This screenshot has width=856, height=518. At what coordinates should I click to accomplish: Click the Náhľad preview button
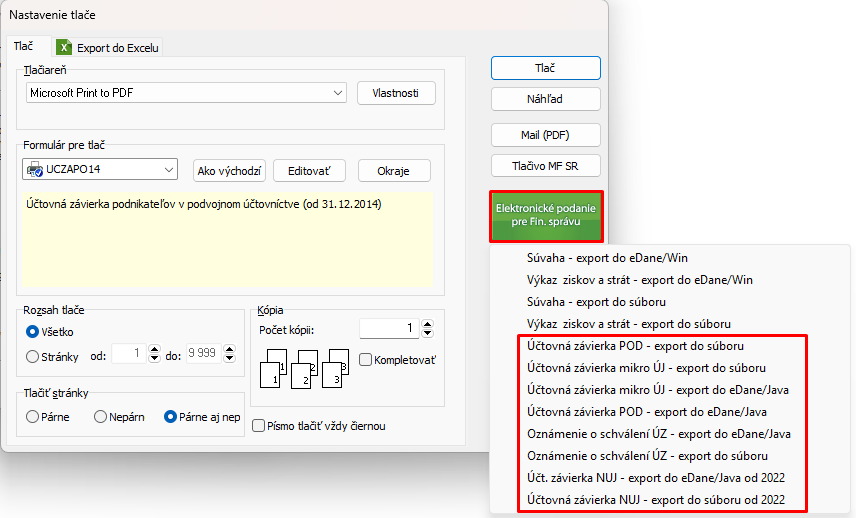(546, 99)
